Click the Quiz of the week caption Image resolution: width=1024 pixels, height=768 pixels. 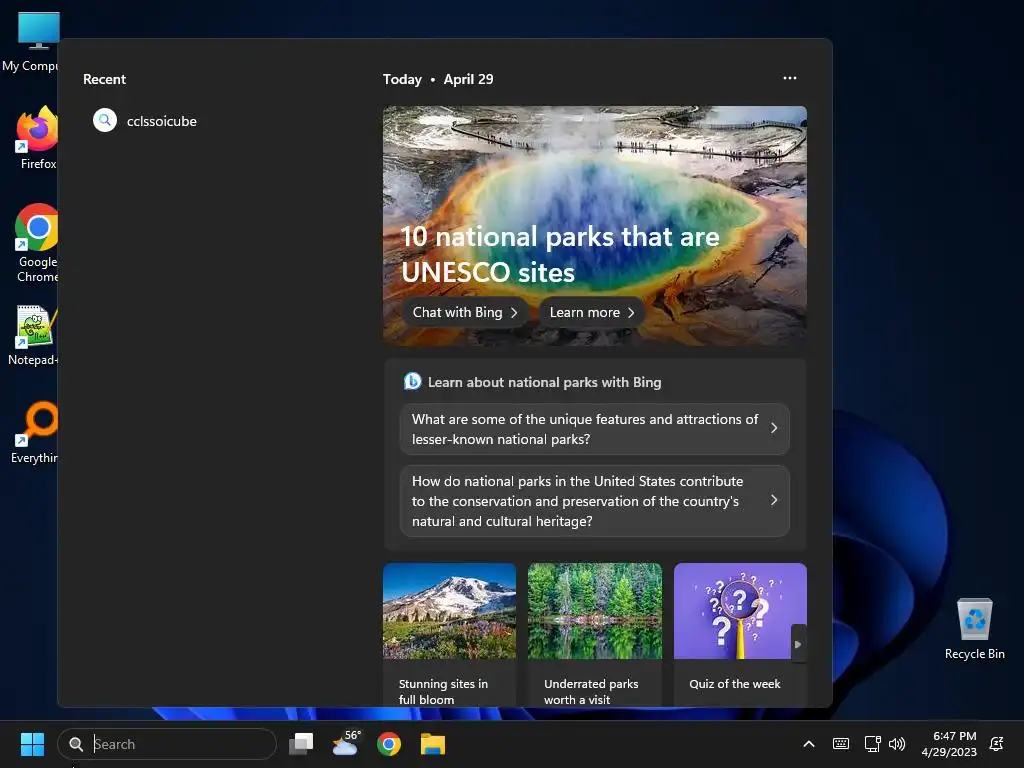[735, 684]
